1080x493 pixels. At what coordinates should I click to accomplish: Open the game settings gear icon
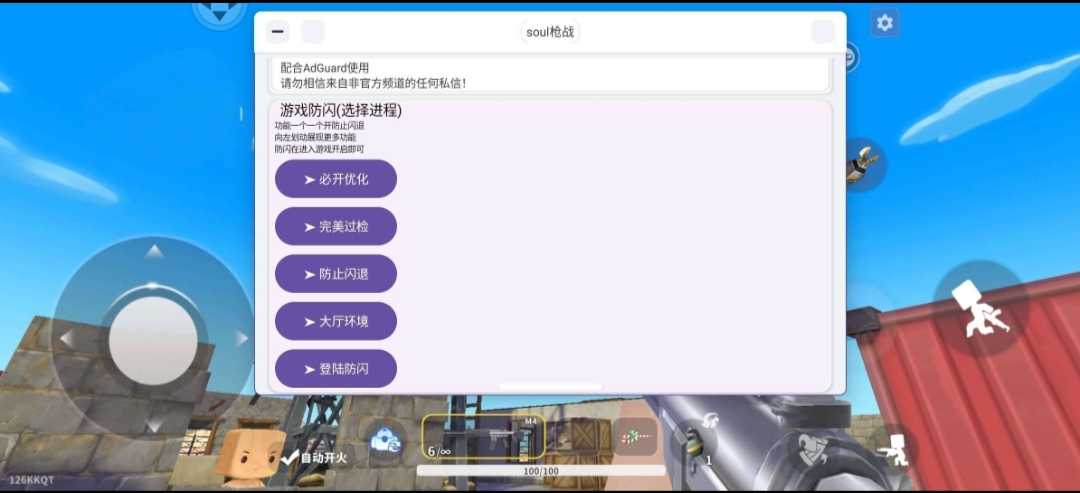coord(884,23)
